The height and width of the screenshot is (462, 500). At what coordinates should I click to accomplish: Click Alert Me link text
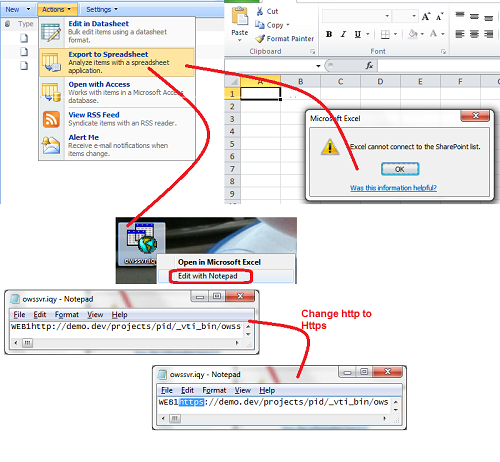click(84, 137)
